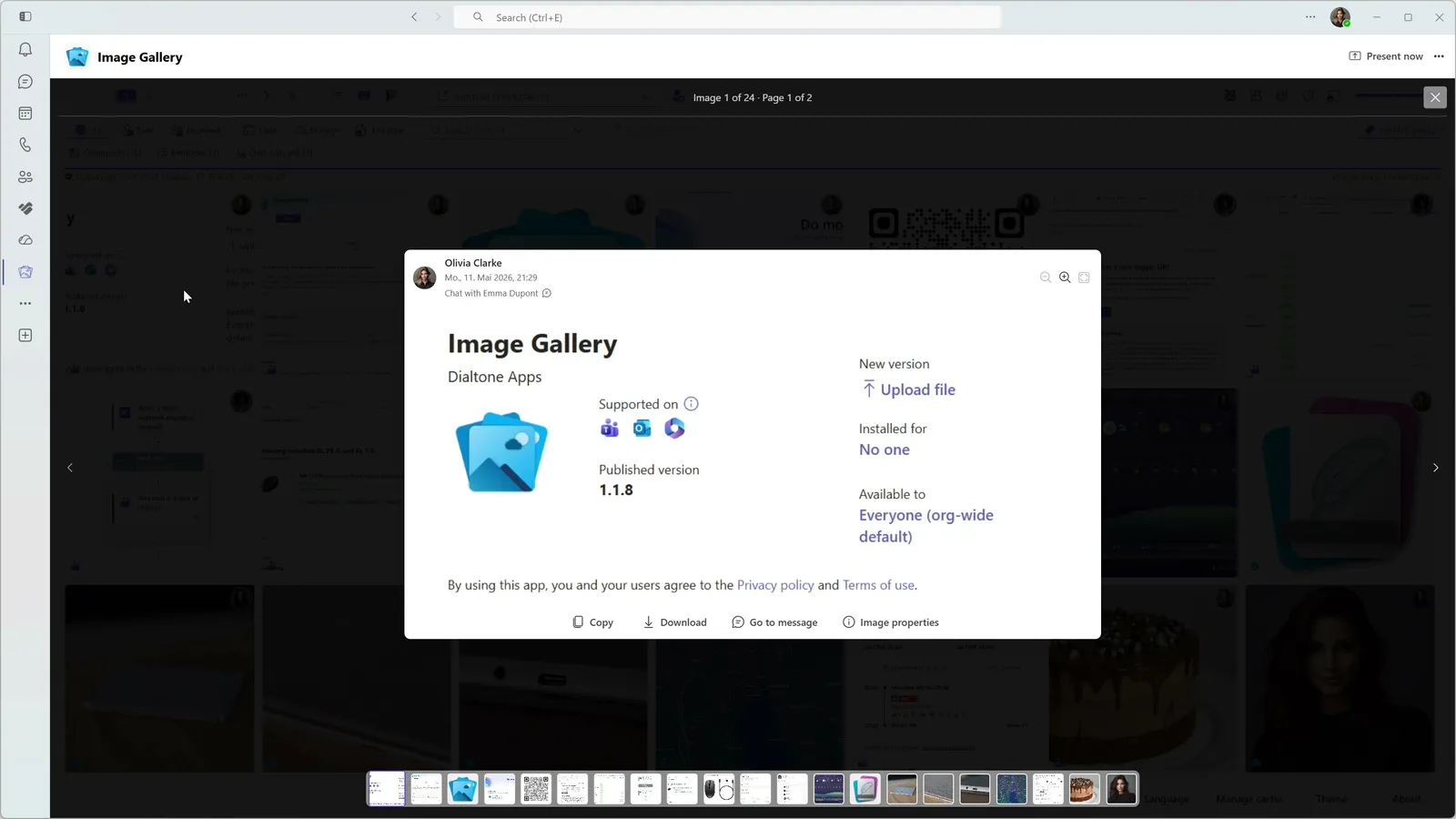Click the Upload file link

pyautogui.click(x=908, y=389)
